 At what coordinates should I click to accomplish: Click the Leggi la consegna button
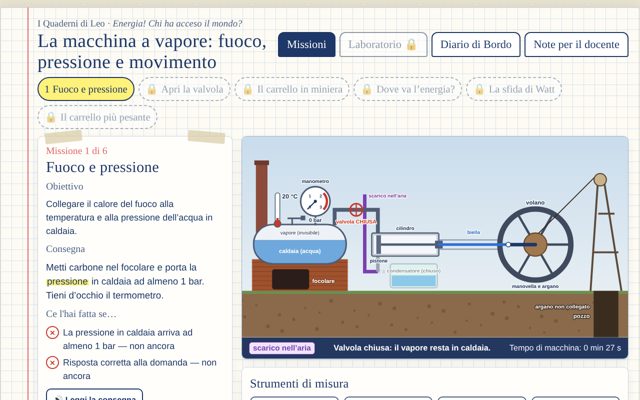pos(94,395)
